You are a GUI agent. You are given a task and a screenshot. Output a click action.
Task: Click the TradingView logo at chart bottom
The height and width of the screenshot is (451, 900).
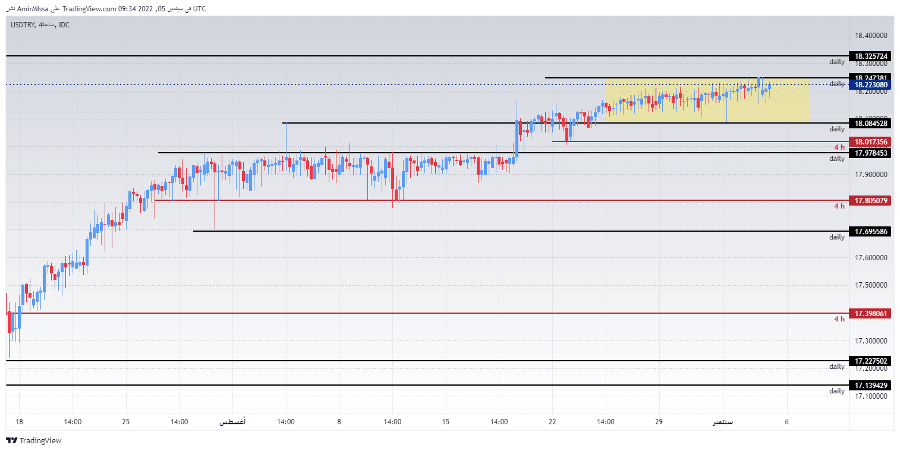tap(33, 441)
